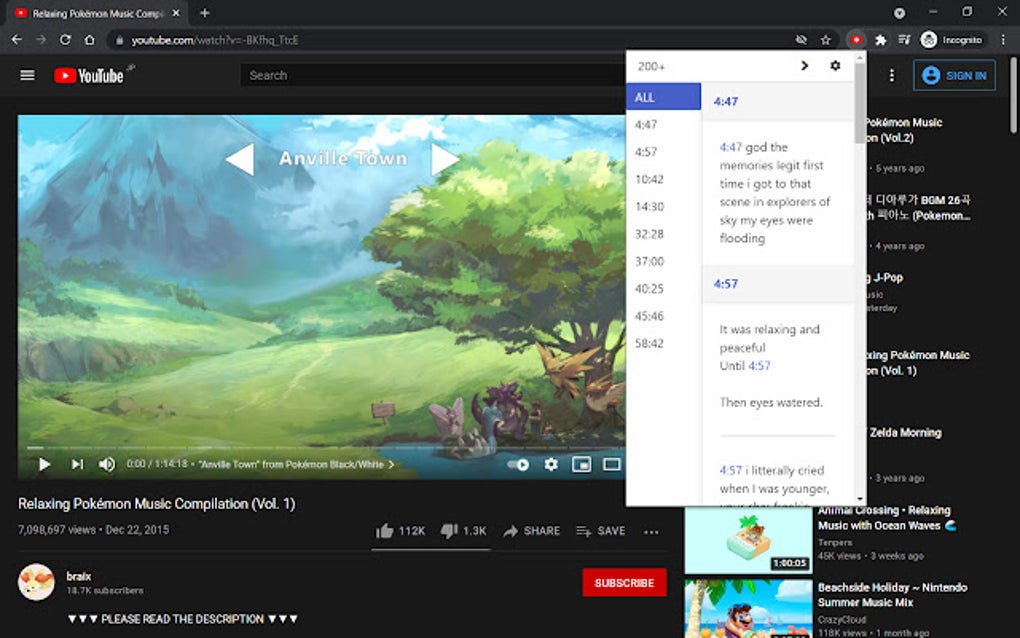
Task: Open the Animal Crossing Ocean Waves thumbnail
Action: point(748,540)
